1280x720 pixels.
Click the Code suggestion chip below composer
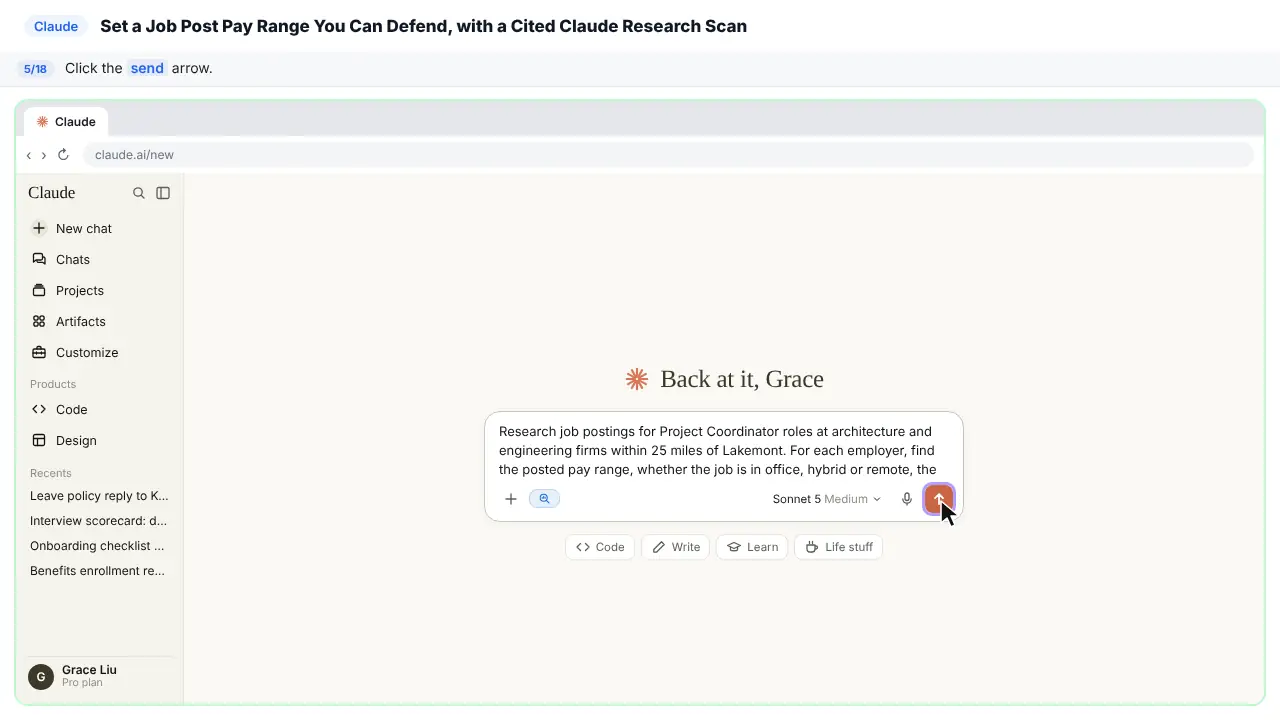(x=600, y=547)
